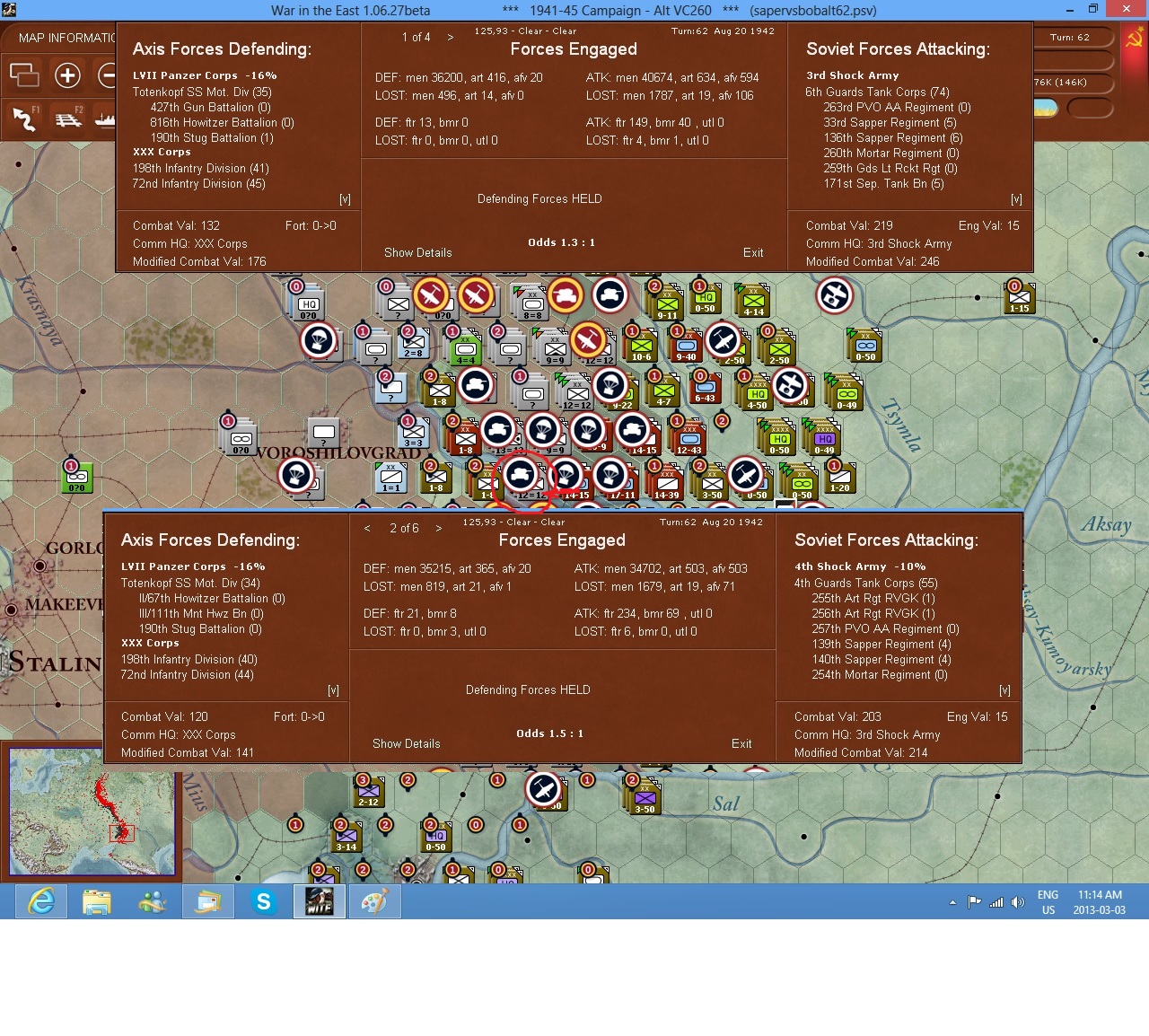Select the 3=3 grey unit counter

pyautogui.click(x=413, y=433)
